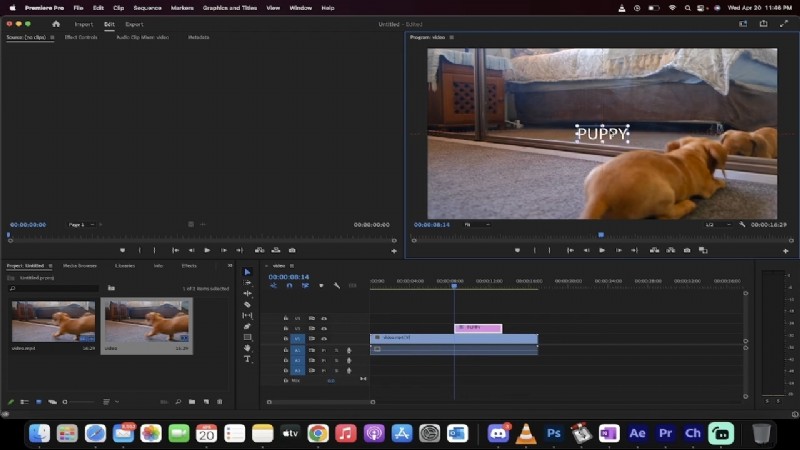The image size is (800, 450).
Task: Open Program Monitor zoom level dropdown
Action: click(x=477, y=224)
